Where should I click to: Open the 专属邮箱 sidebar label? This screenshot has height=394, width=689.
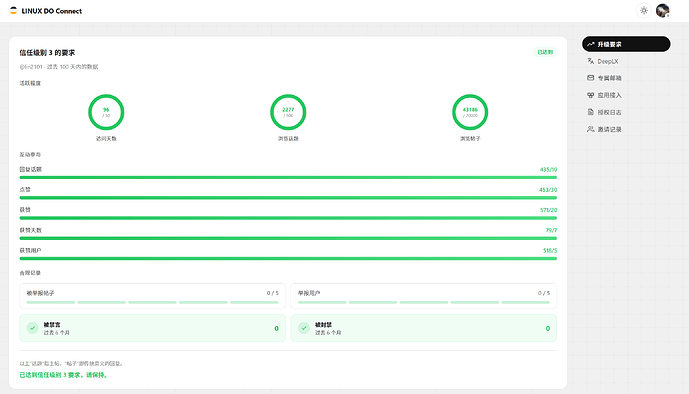[609, 78]
